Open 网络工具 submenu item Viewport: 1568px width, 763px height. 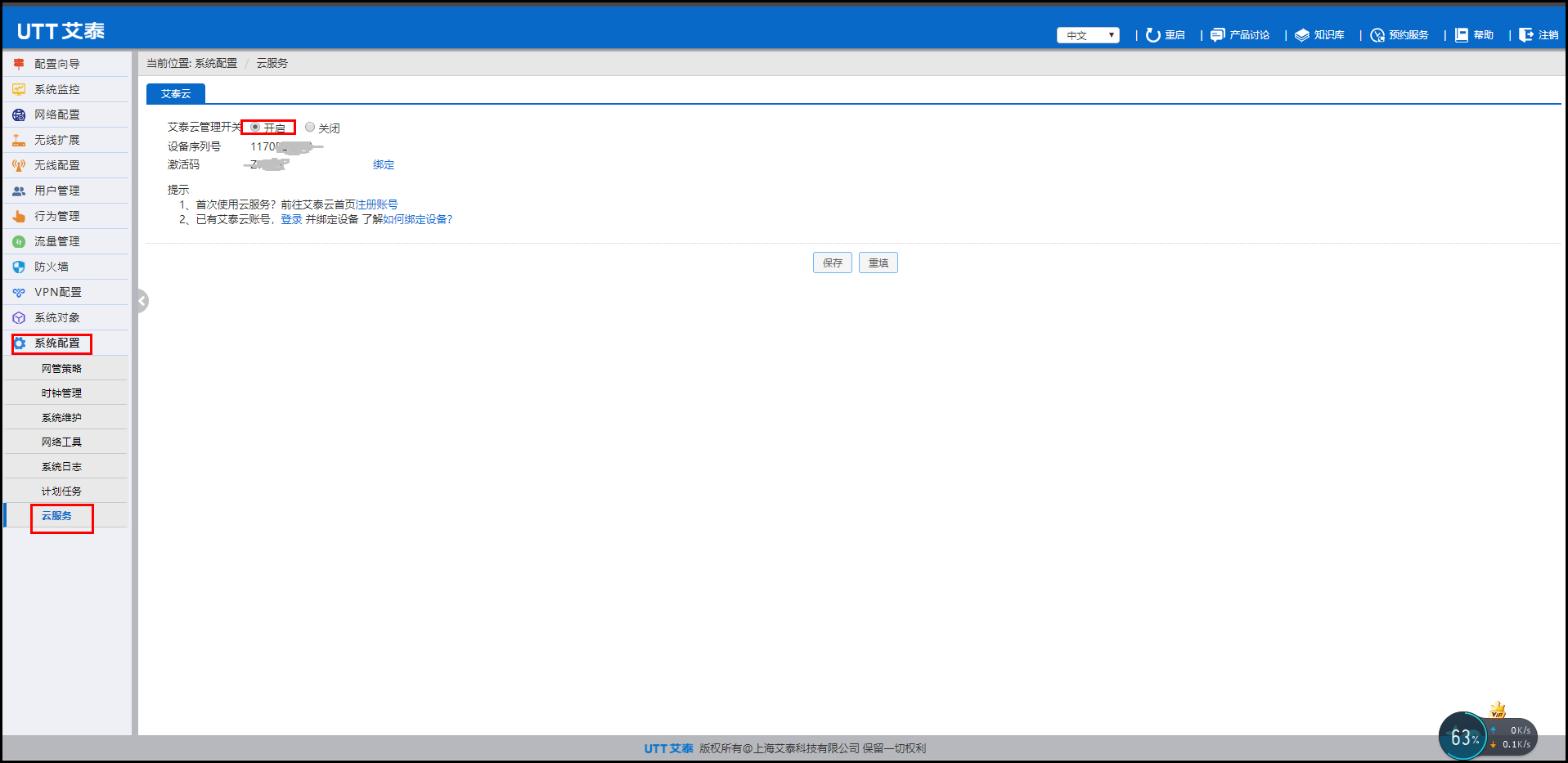pos(61,442)
